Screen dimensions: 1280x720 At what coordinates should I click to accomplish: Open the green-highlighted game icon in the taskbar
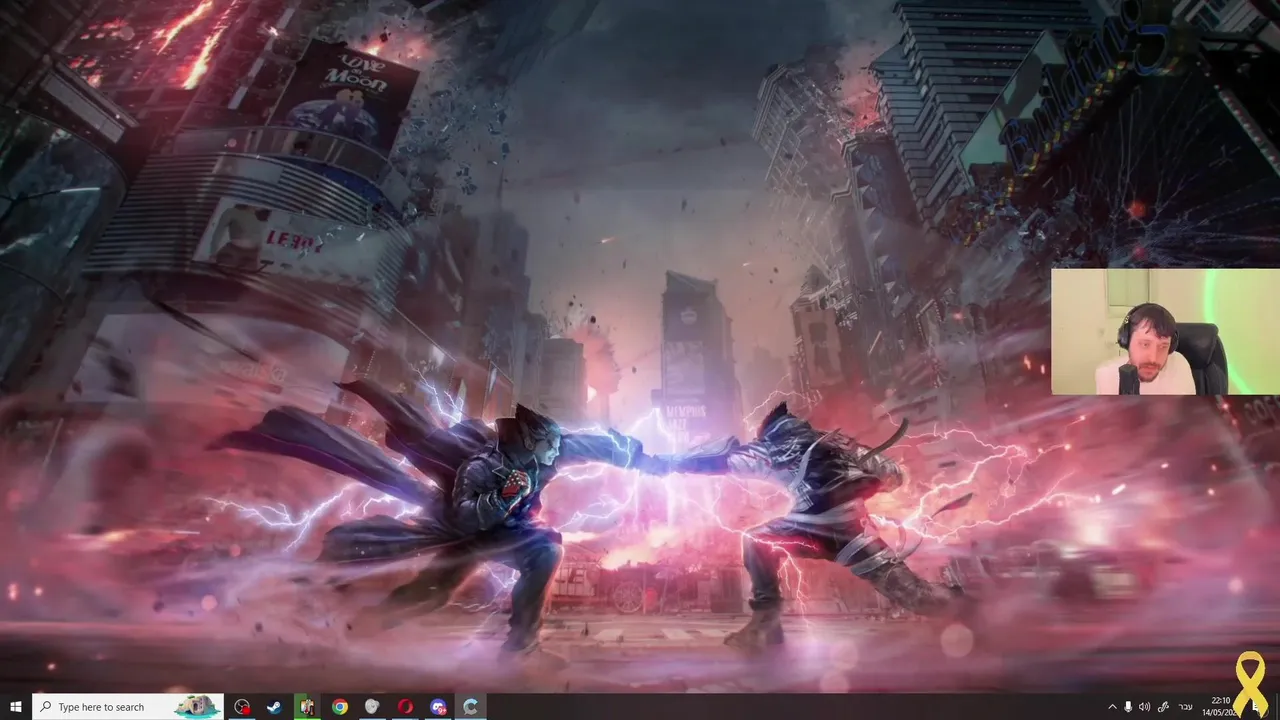(x=307, y=707)
